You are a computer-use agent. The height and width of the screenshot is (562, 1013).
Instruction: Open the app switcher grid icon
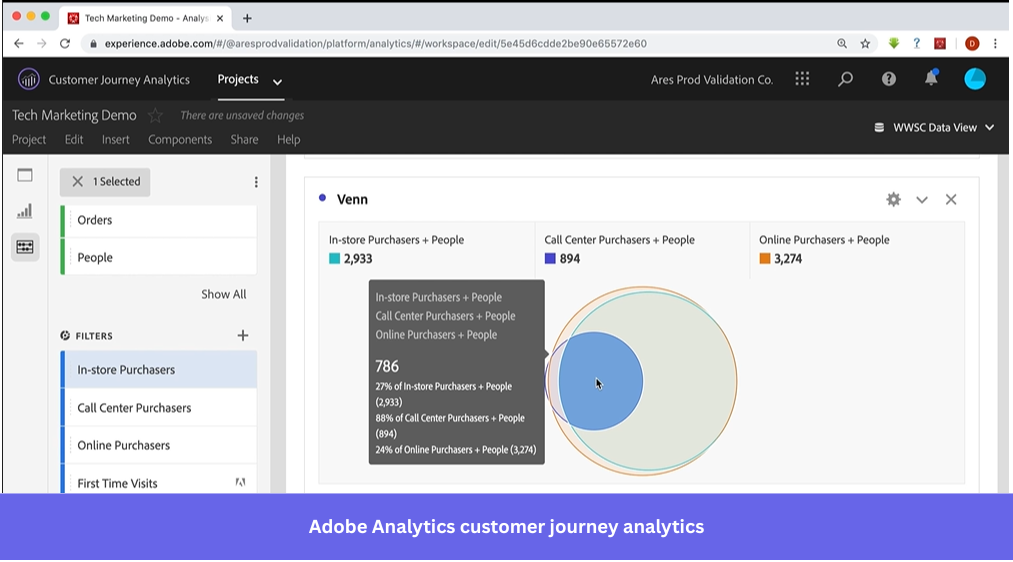(802, 79)
